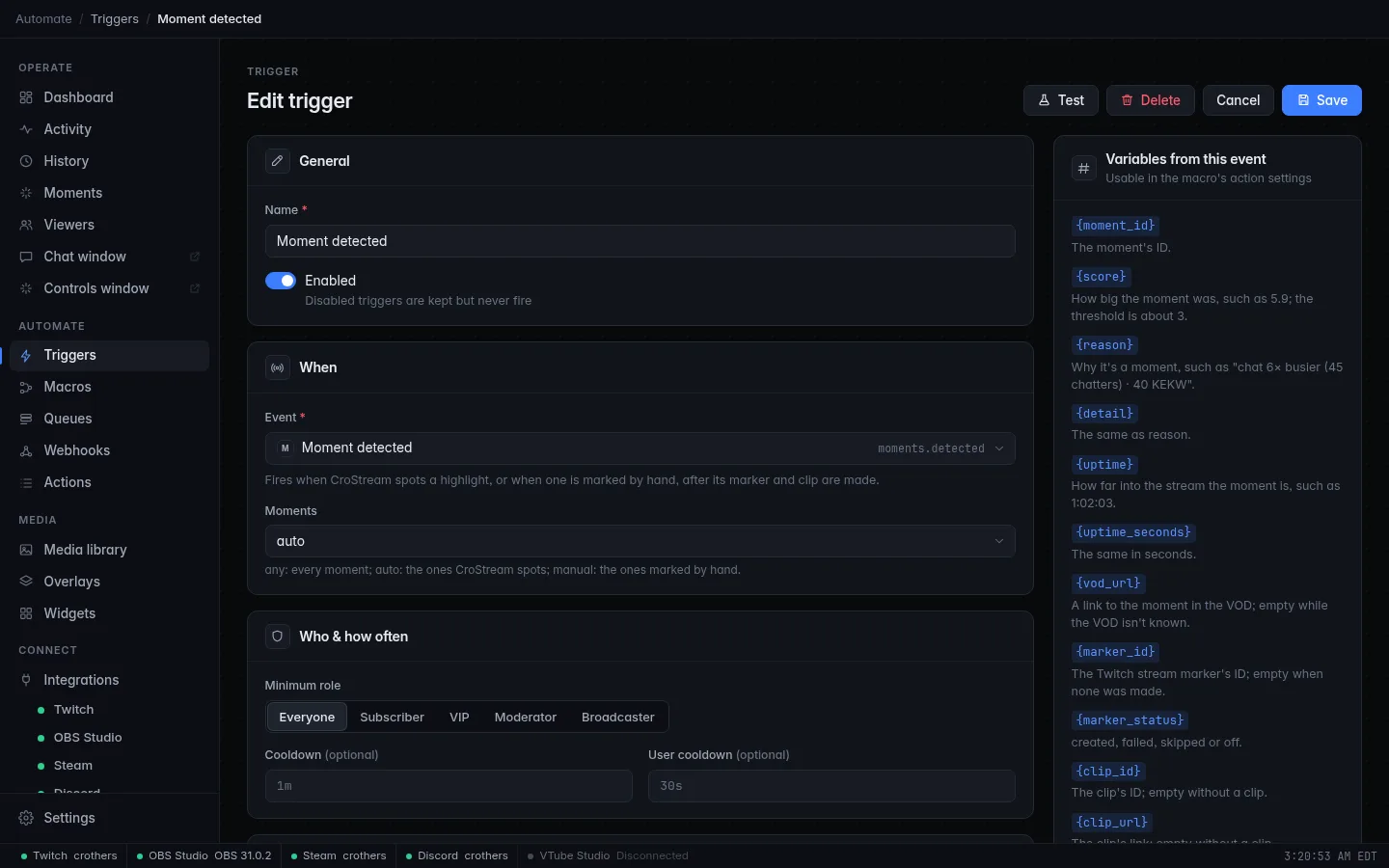Open the Overlays layers icon

coord(26,582)
